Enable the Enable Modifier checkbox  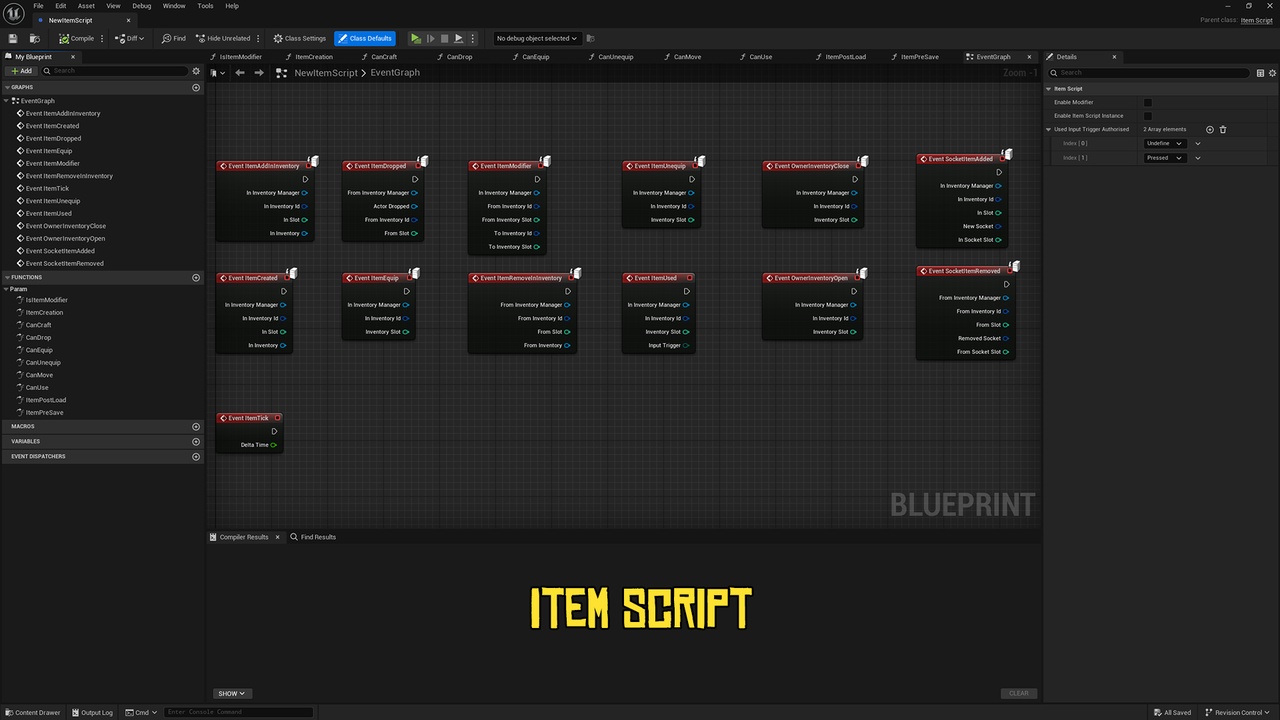click(x=1148, y=102)
